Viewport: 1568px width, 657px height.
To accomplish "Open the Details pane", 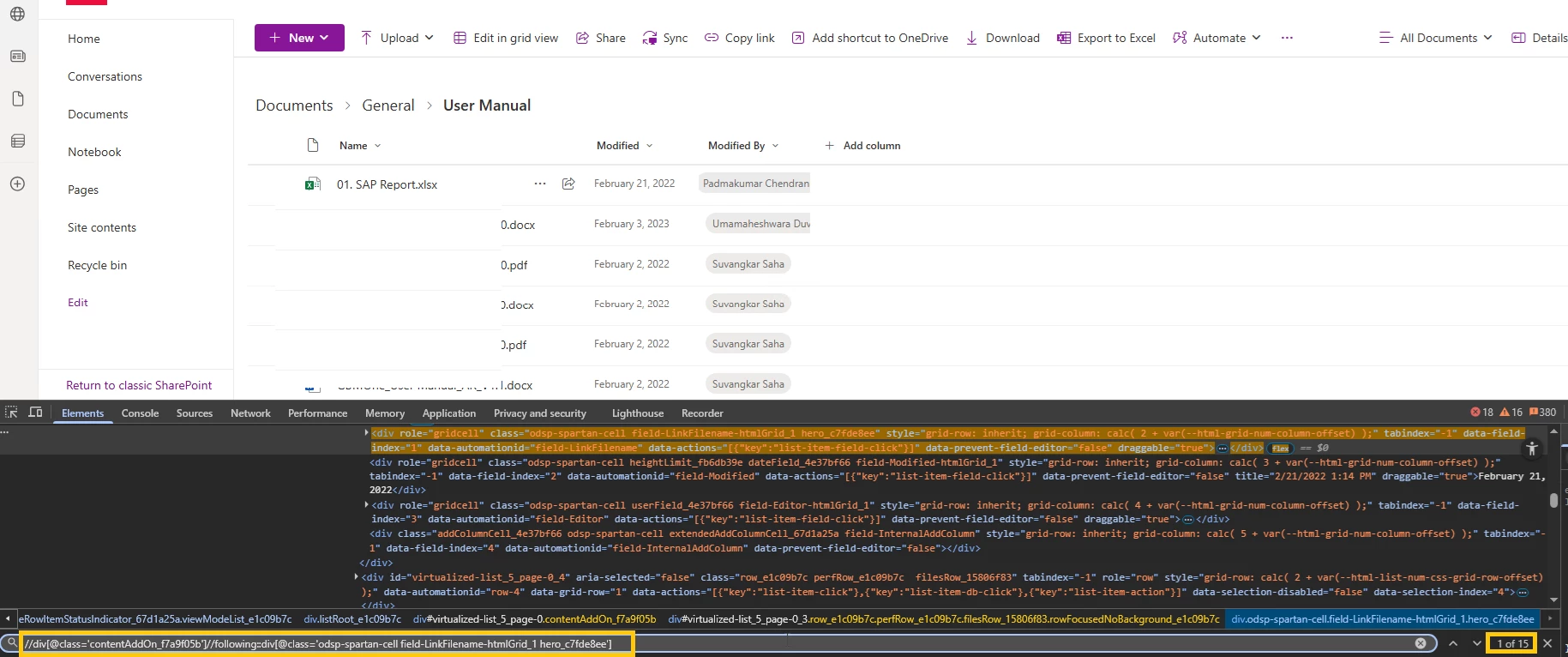I will [1539, 38].
